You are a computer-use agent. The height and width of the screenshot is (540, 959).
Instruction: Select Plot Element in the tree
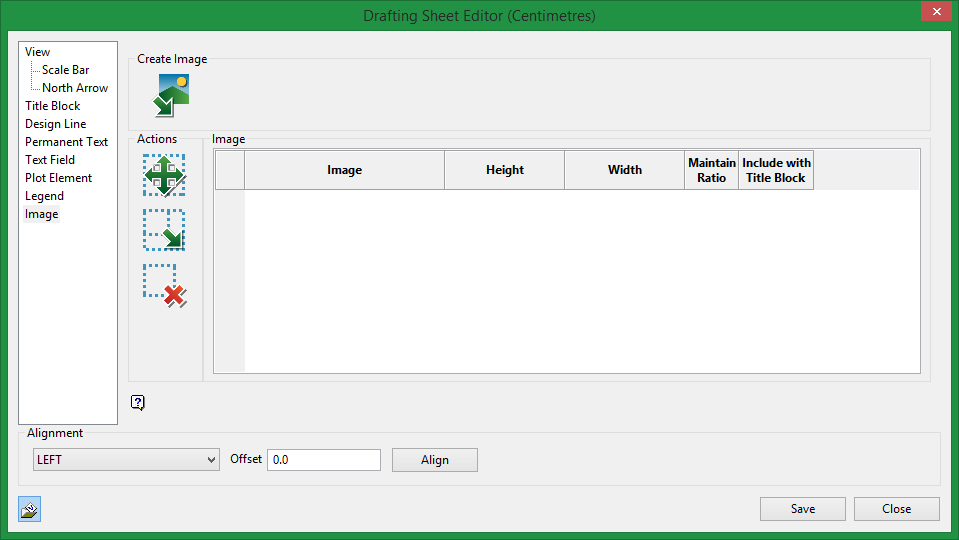tap(58, 178)
